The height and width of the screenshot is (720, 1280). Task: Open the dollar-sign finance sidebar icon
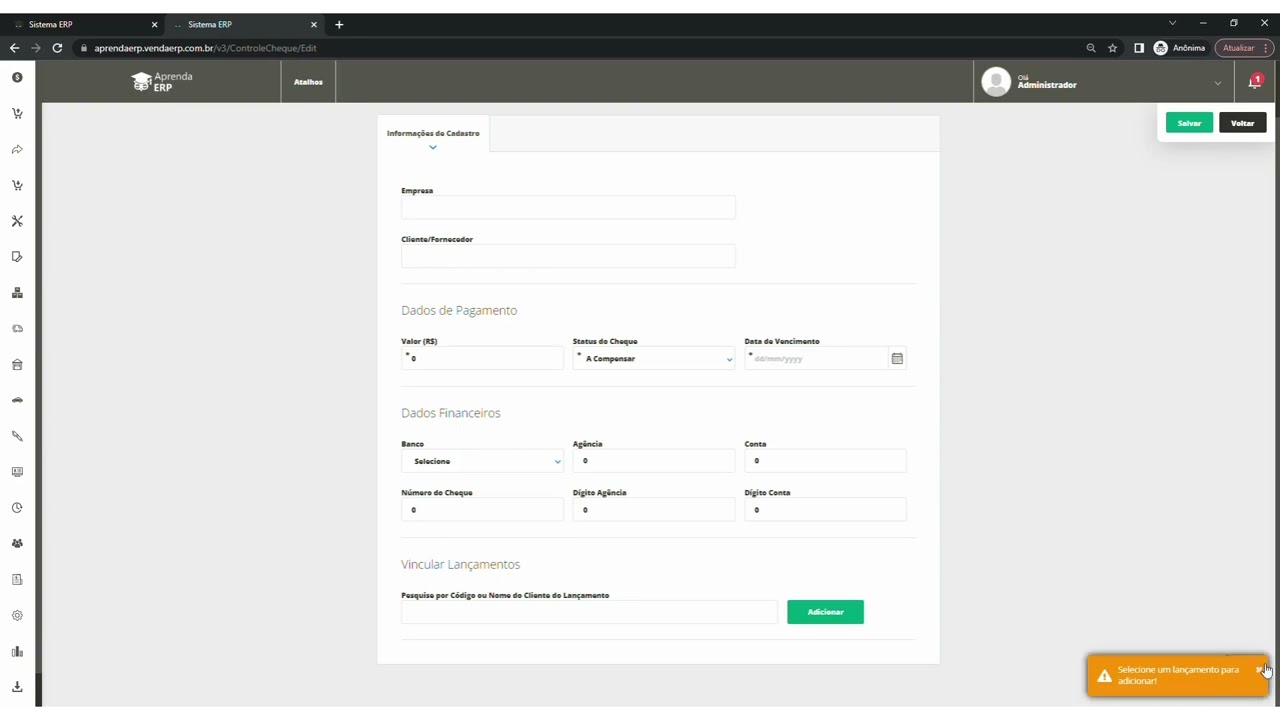pyautogui.click(x=17, y=77)
